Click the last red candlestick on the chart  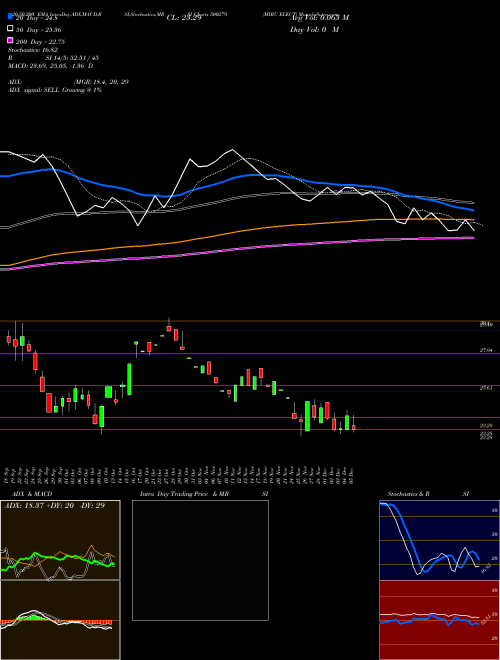tap(354, 427)
